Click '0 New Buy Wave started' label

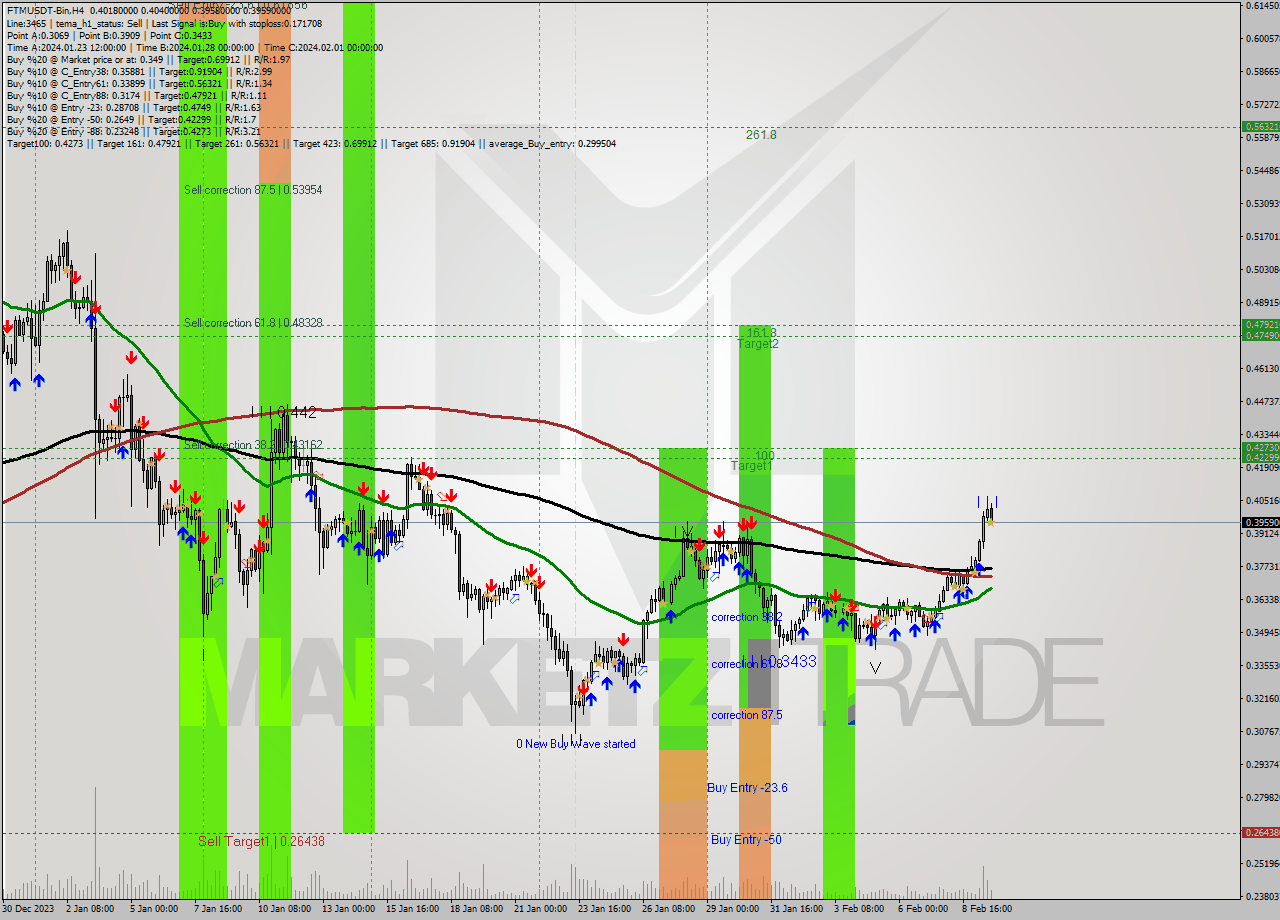tap(575, 744)
